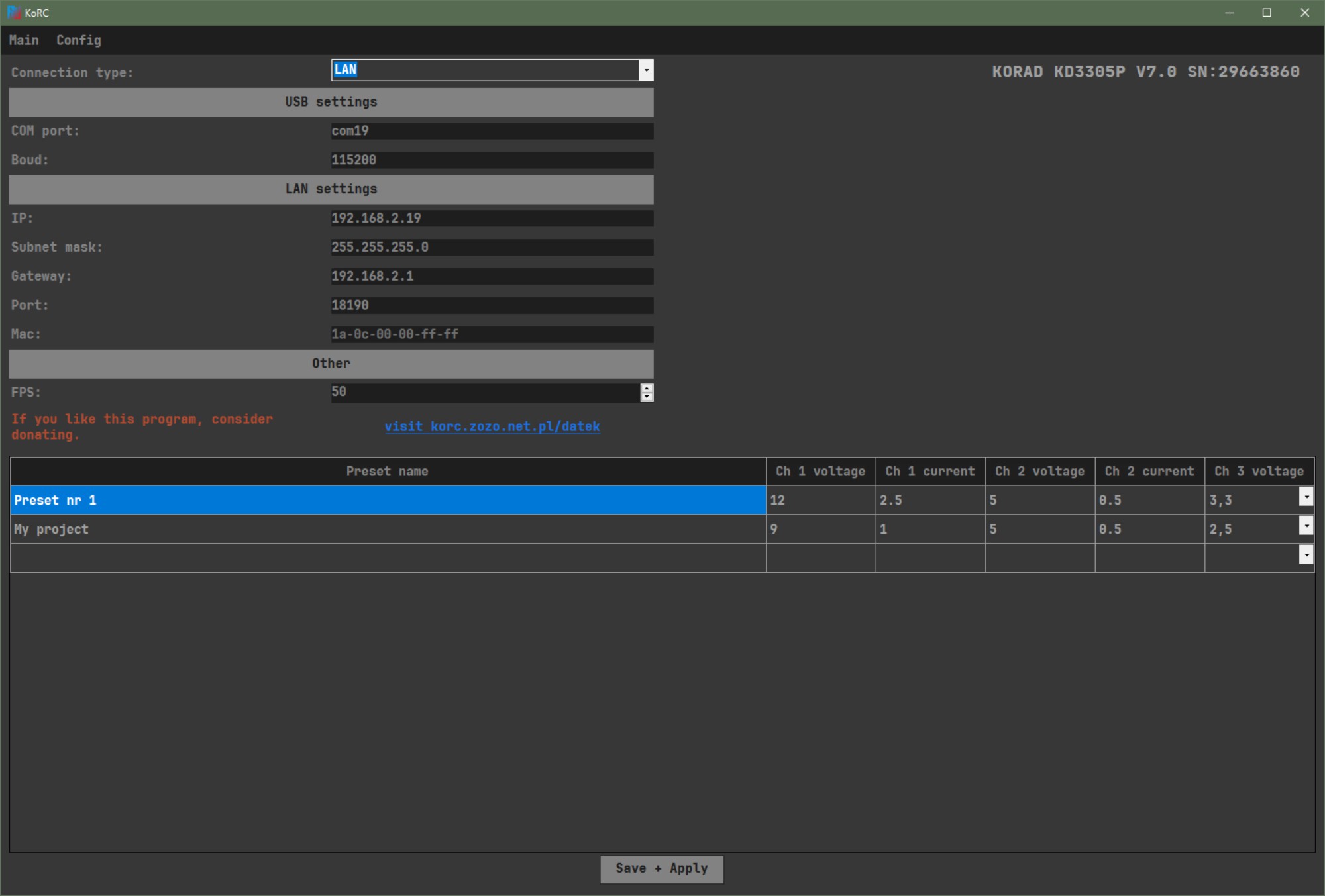Click the Ch 2 current column header
The image size is (1325, 896).
[1149, 472]
